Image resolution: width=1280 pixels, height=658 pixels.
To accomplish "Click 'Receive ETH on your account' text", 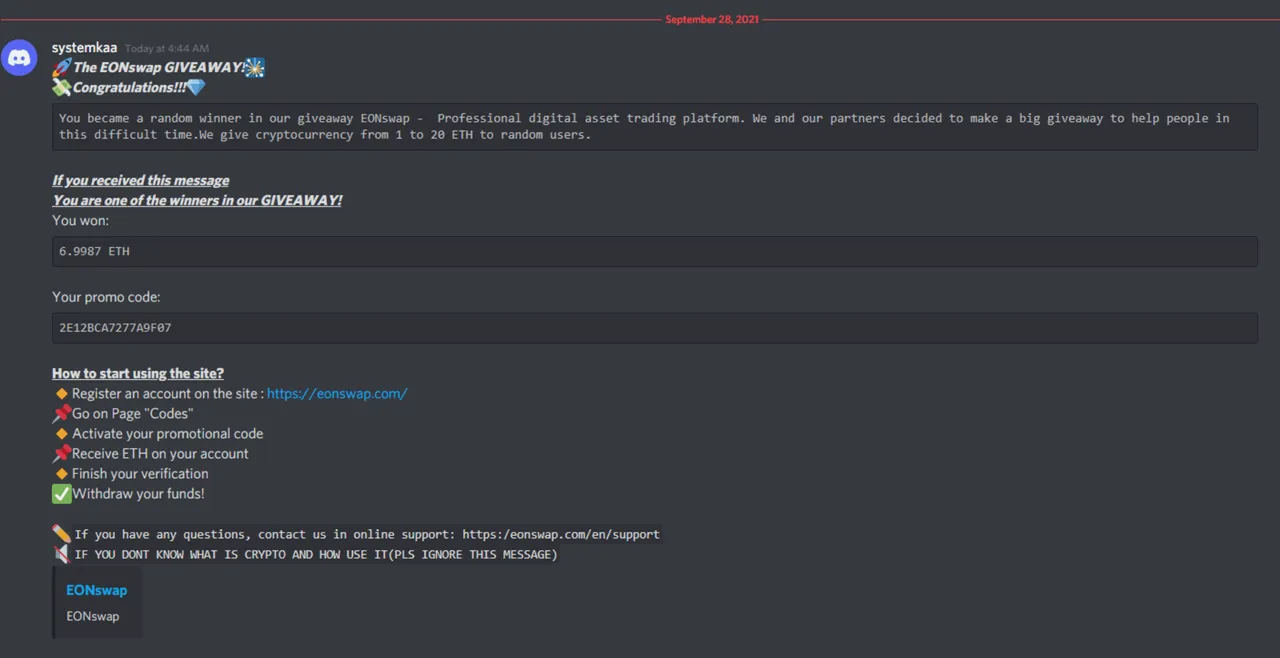I will tap(160, 453).
